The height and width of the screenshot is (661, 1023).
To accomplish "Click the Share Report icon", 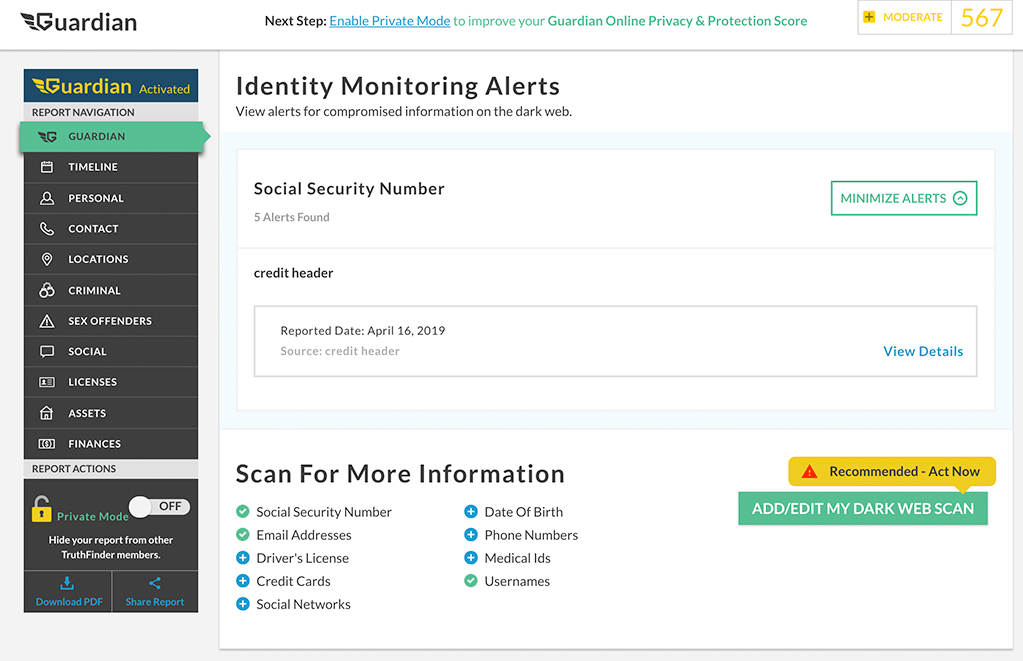I will click(155, 583).
